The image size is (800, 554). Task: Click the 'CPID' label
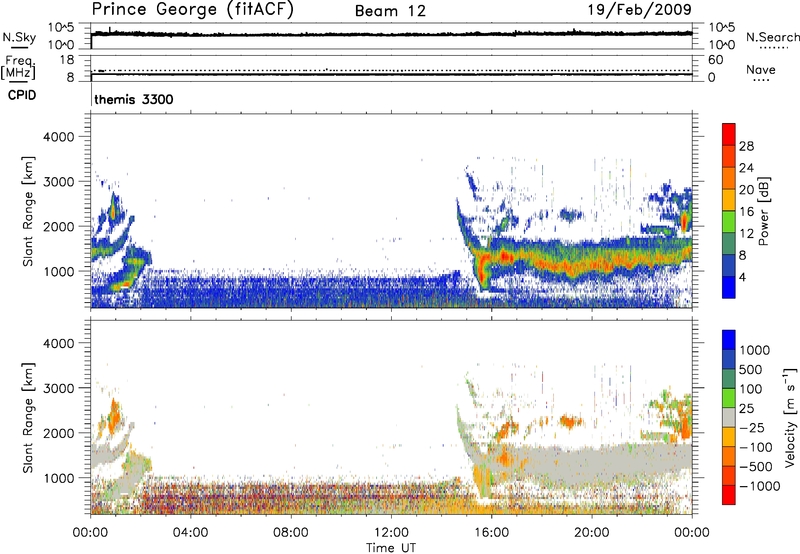[x=22, y=95]
